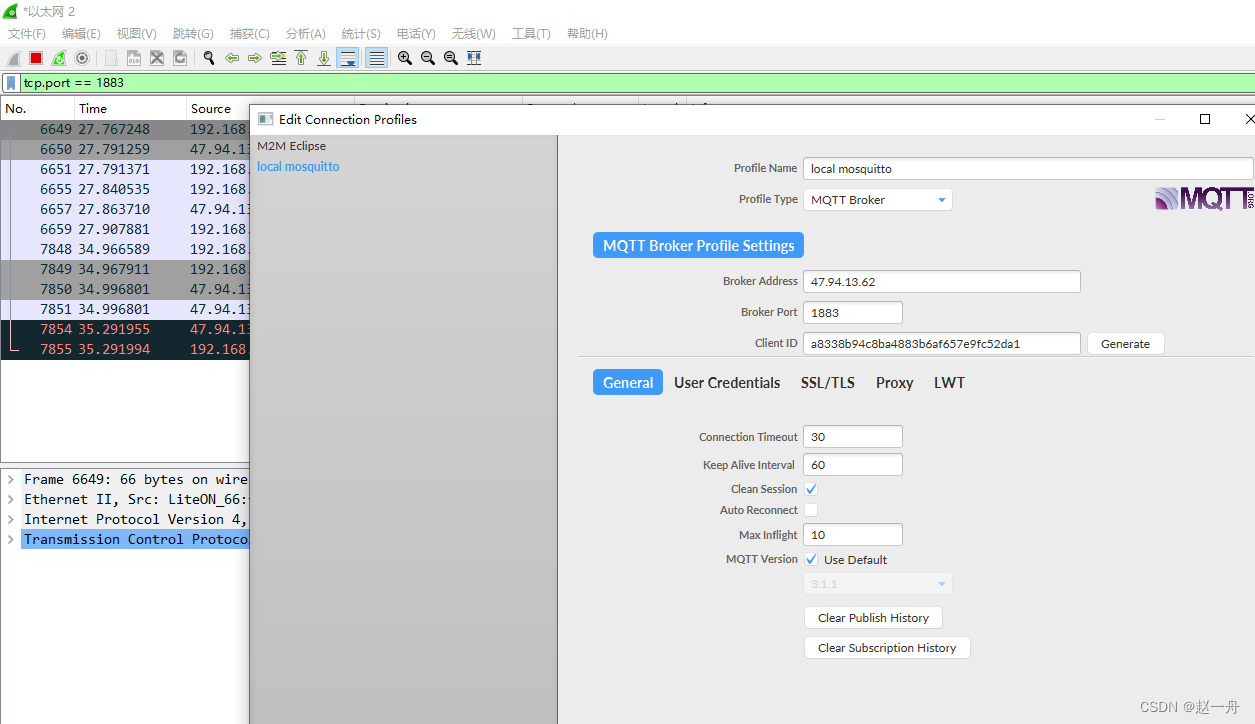Click the open capture file icon
The width and height of the screenshot is (1255, 724).
coord(110,58)
